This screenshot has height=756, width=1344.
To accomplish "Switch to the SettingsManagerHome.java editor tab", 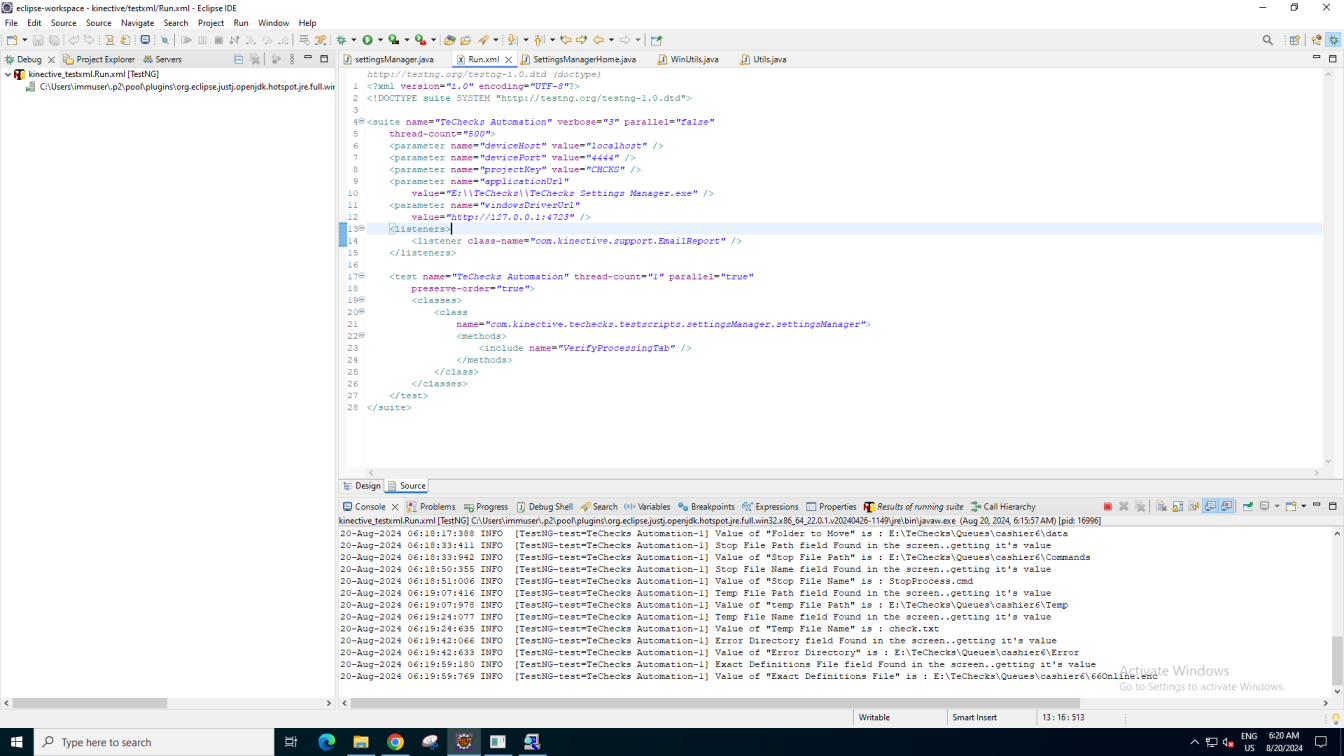I will point(584,59).
